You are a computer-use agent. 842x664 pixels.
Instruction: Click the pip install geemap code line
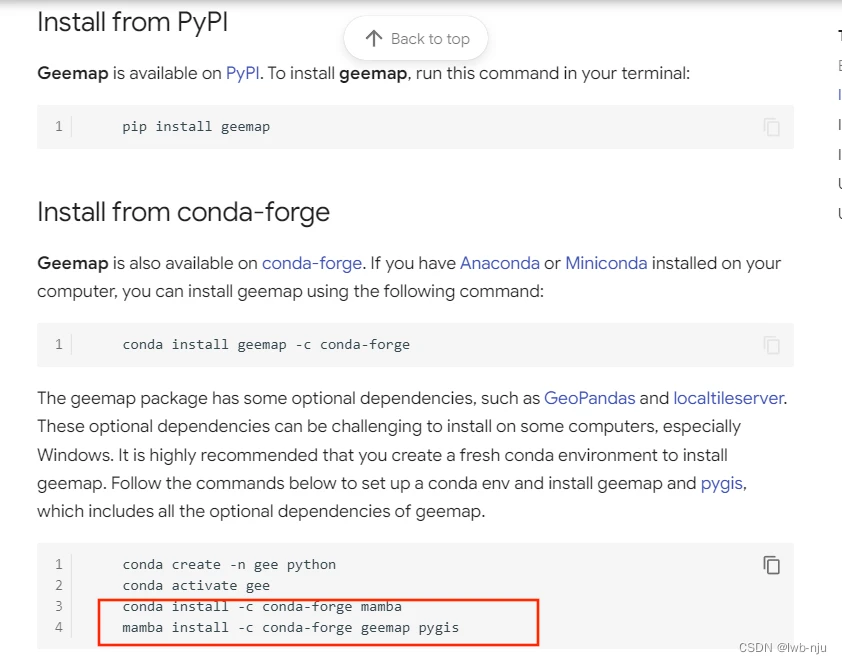tap(196, 127)
